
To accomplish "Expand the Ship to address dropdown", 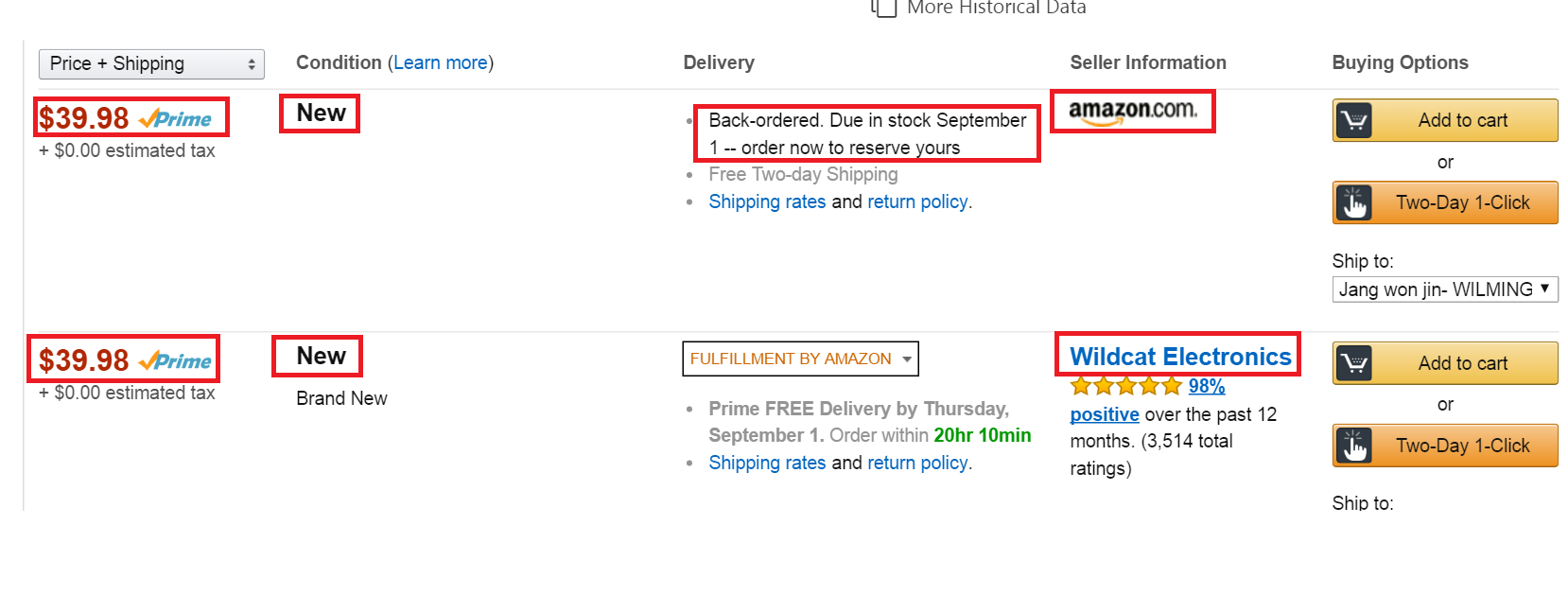I will [x=1444, y=289].
